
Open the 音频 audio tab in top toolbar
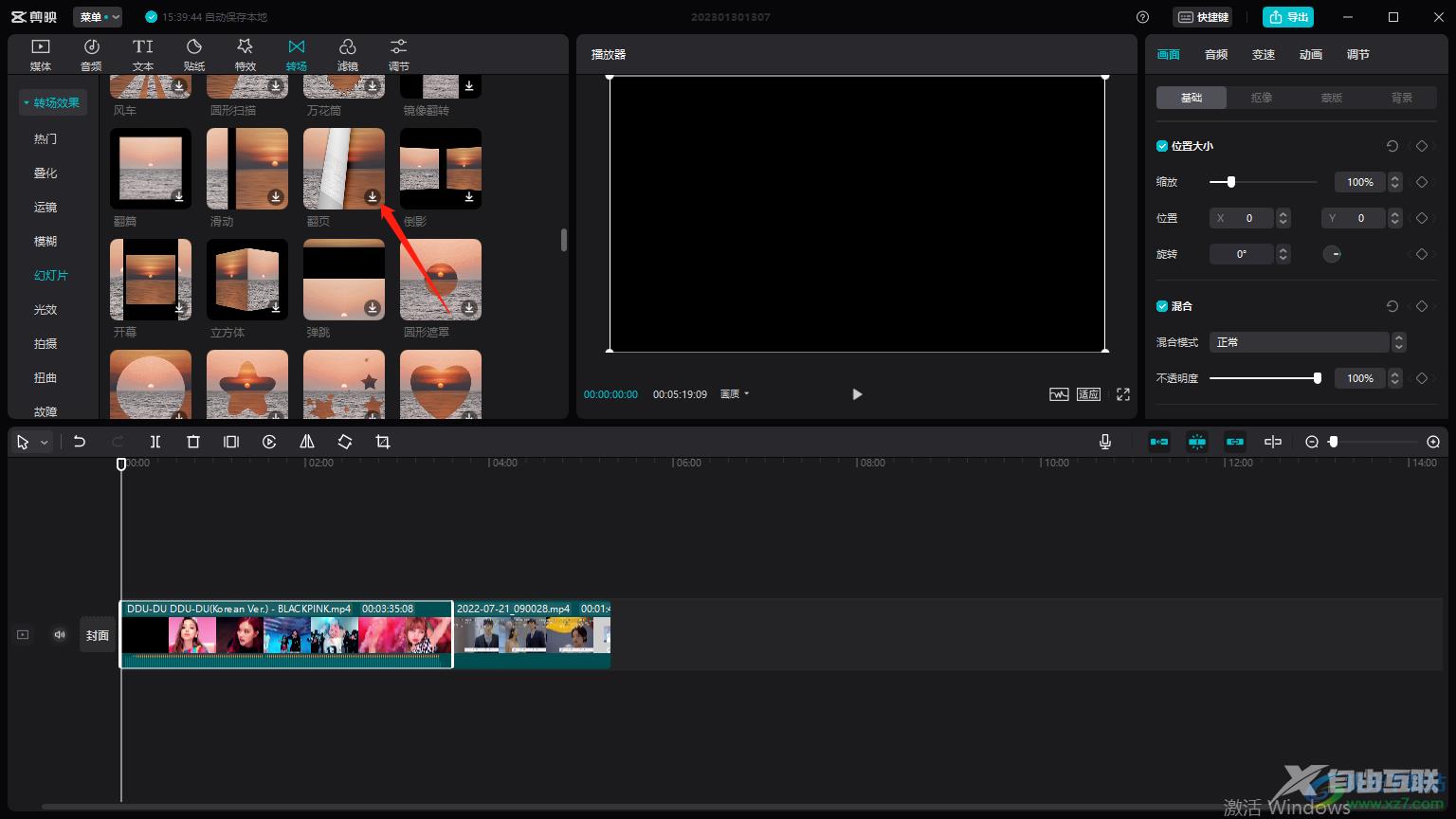pos(91,54)
